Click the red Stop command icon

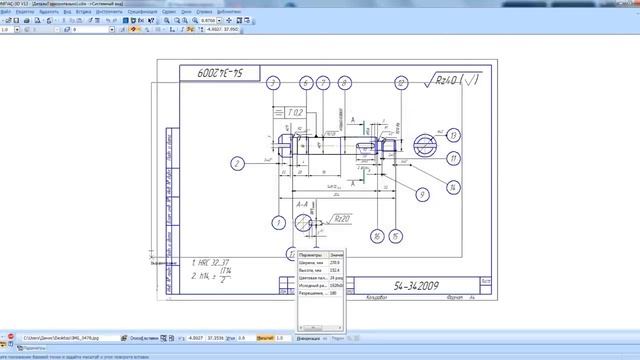[11, 336]
